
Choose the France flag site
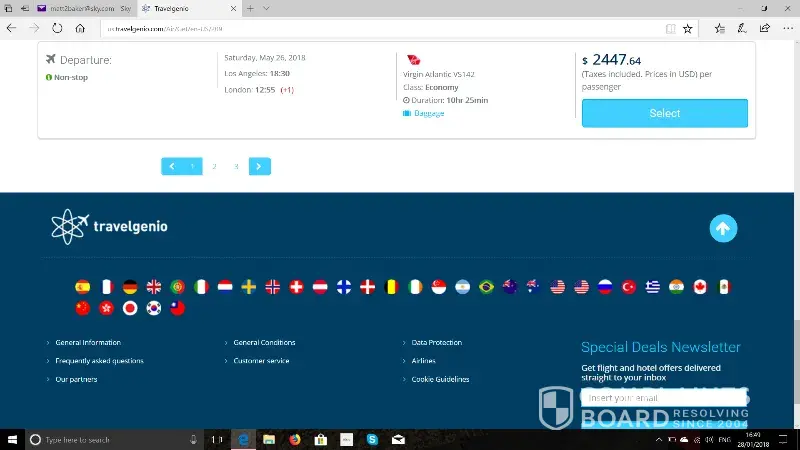107,287
